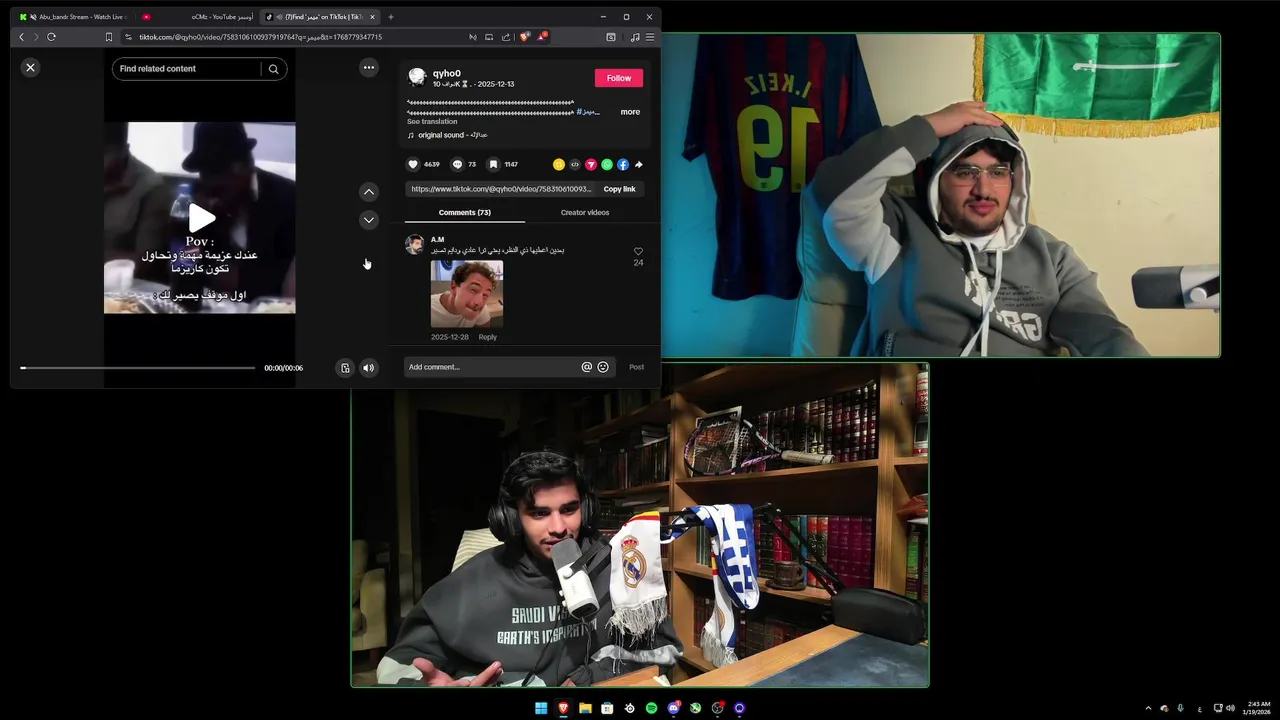Go to the next video arrow

click(x=369, y=219)
